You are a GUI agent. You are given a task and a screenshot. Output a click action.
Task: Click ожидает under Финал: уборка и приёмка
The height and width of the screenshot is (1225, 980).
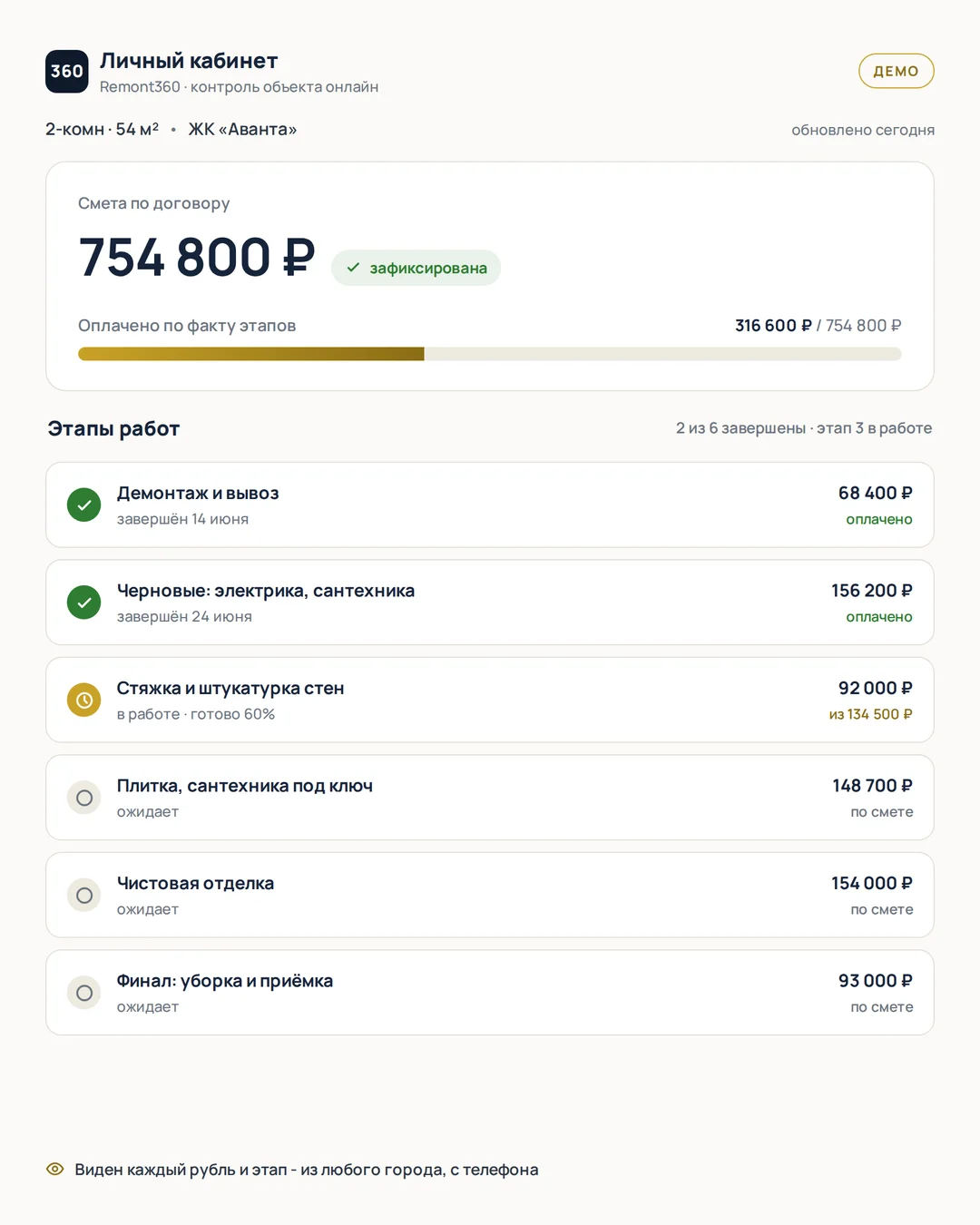tap(148, 1007)
